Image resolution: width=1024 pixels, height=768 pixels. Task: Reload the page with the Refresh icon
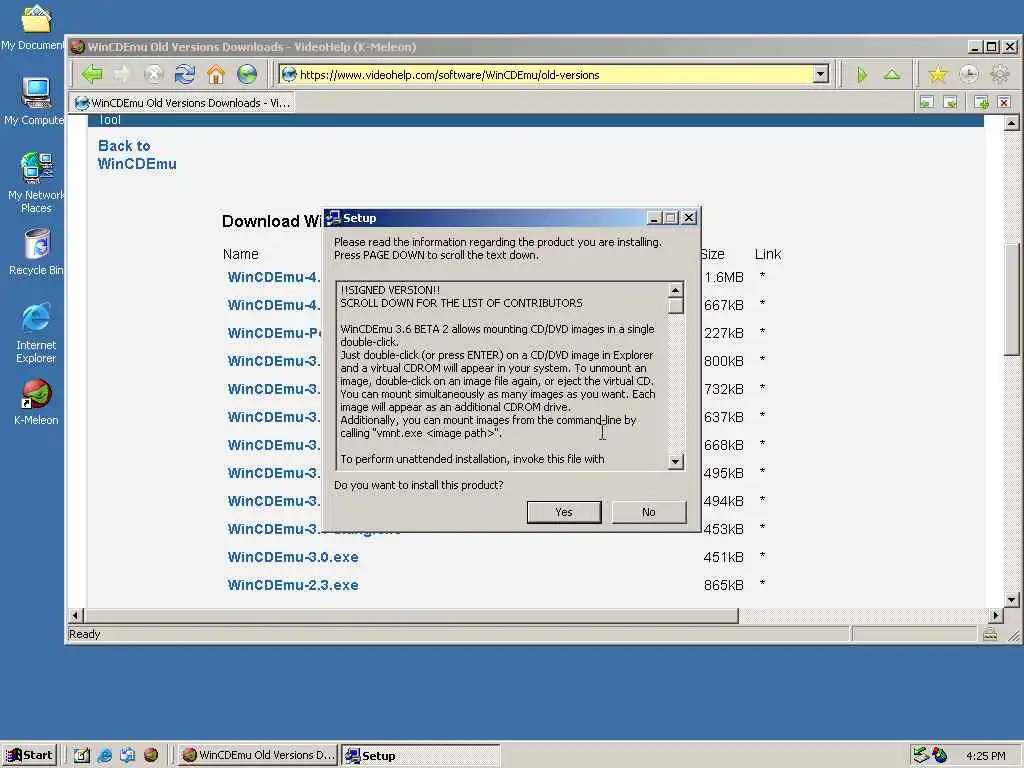[185, 74]
